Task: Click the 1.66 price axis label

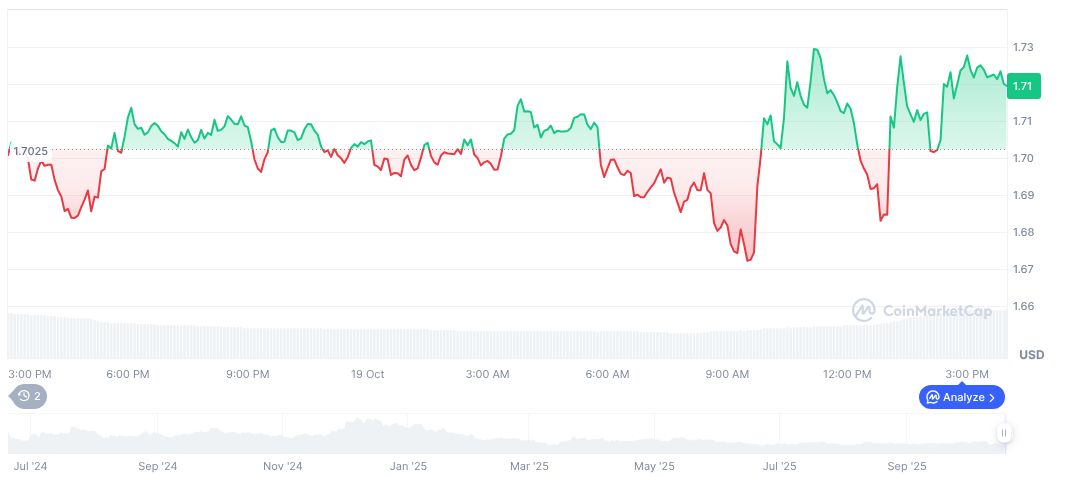Action: click(1023, 306)
